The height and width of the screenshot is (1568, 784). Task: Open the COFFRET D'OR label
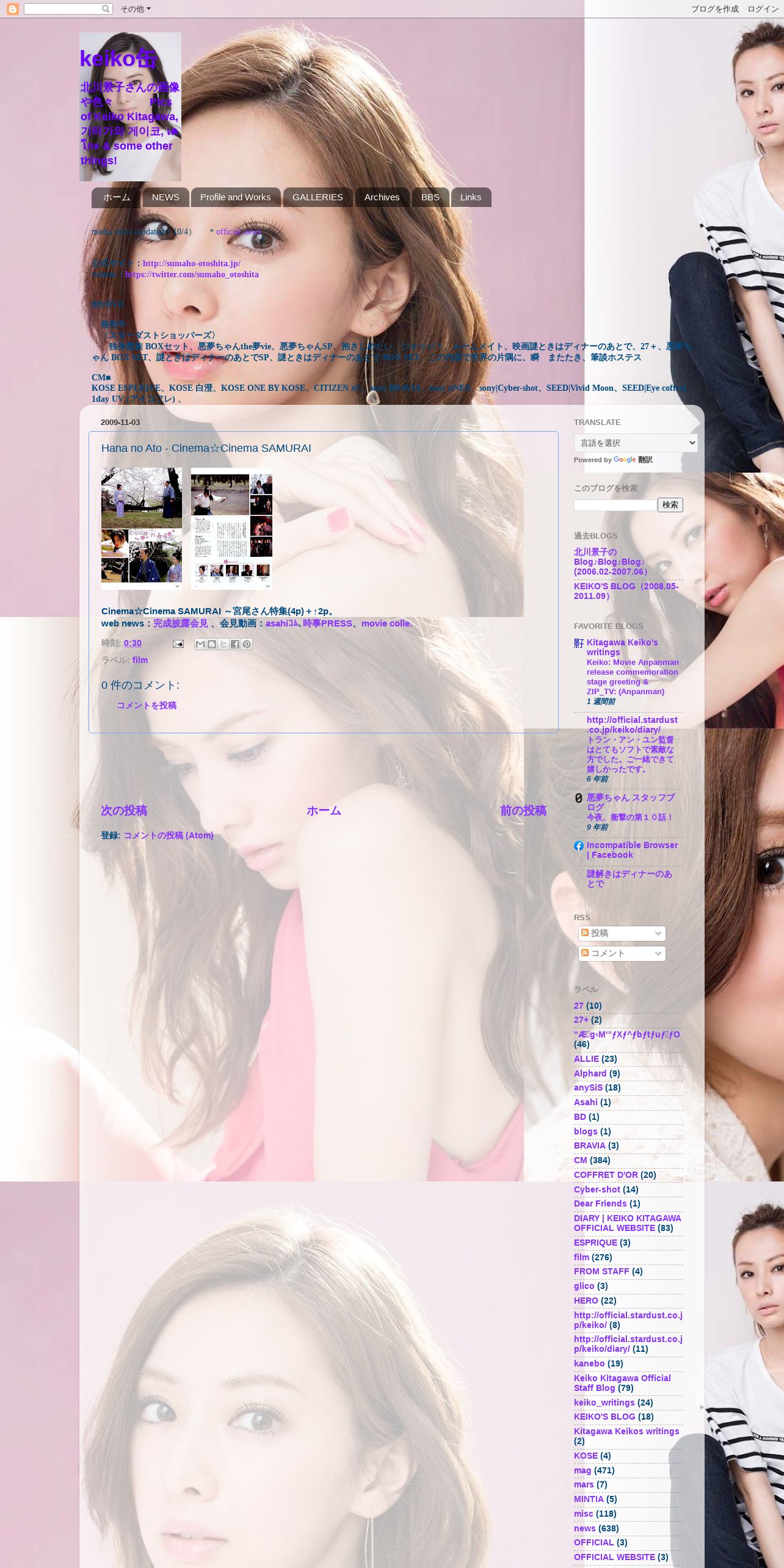606,1175
